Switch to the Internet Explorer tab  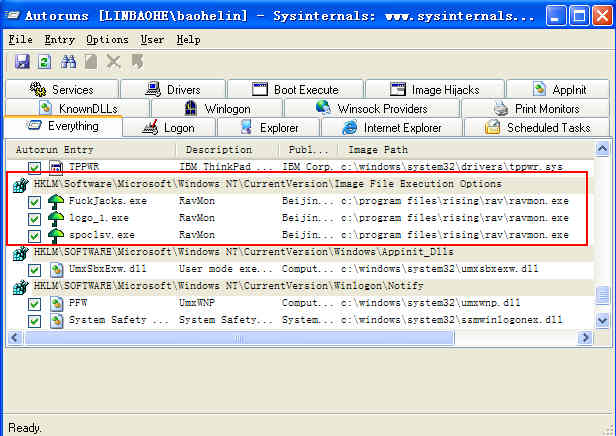coord(392,127)
